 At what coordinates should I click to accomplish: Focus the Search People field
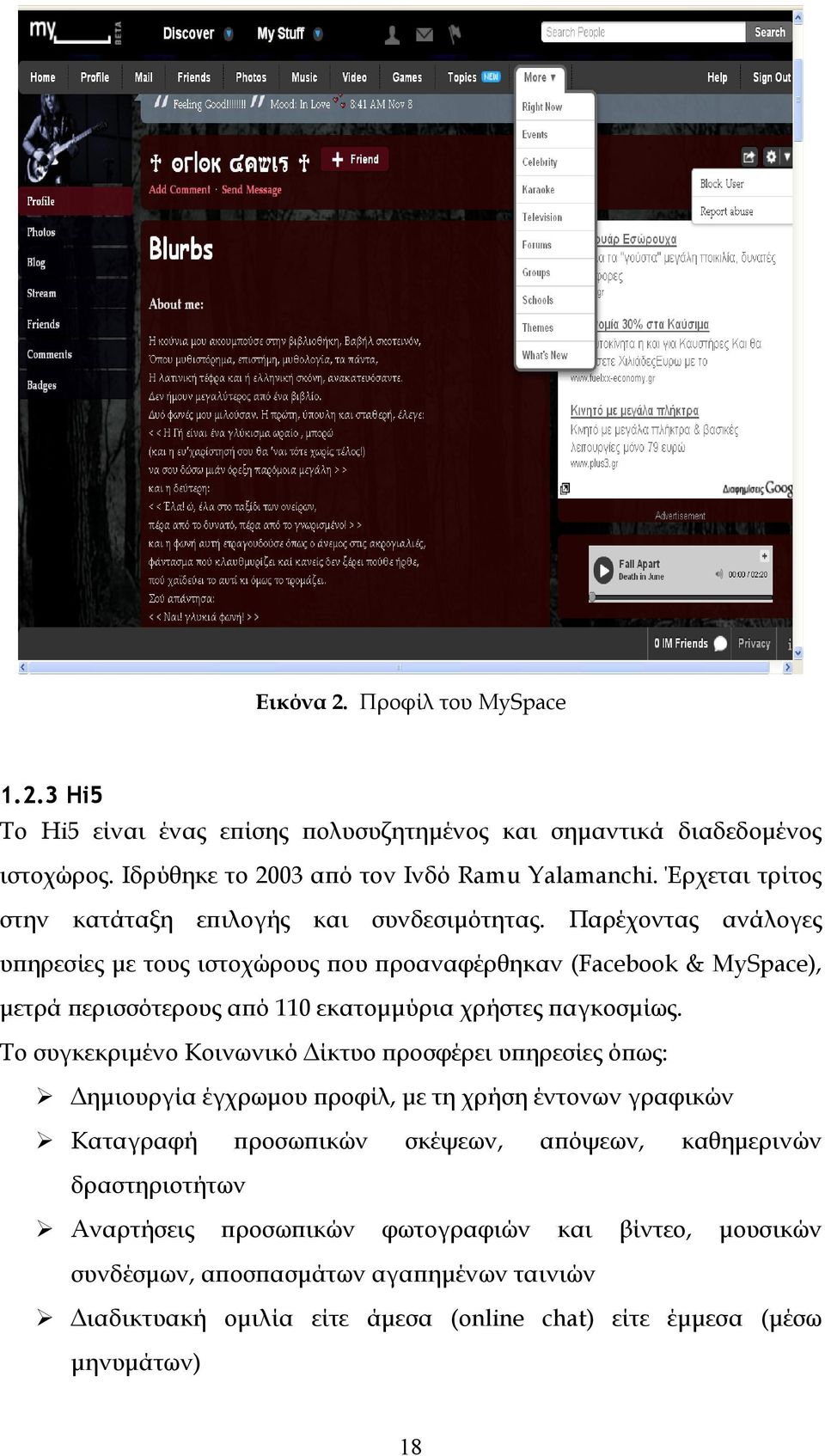644,32
